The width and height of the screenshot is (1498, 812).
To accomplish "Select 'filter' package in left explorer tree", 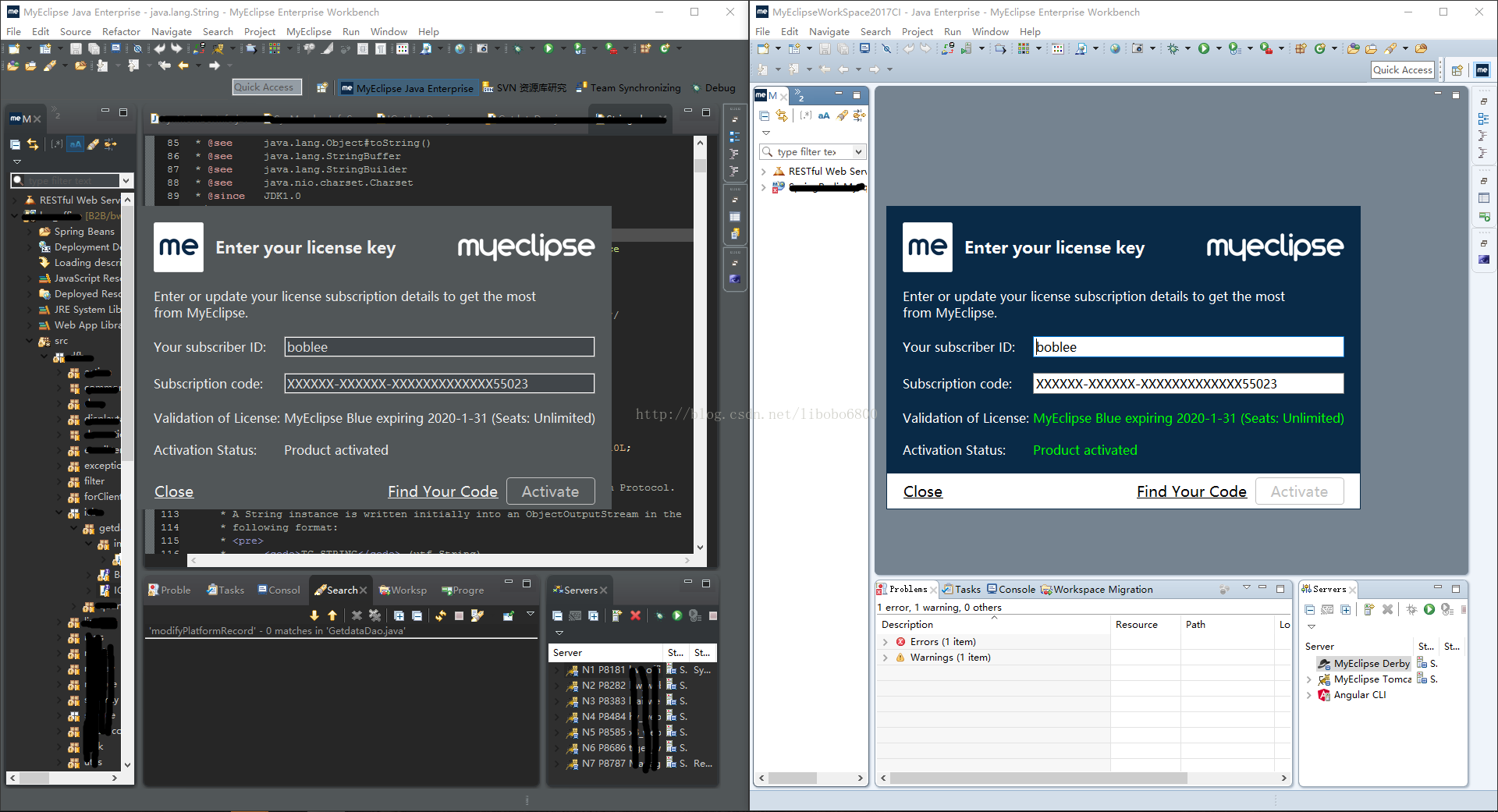I will point(94,481).
